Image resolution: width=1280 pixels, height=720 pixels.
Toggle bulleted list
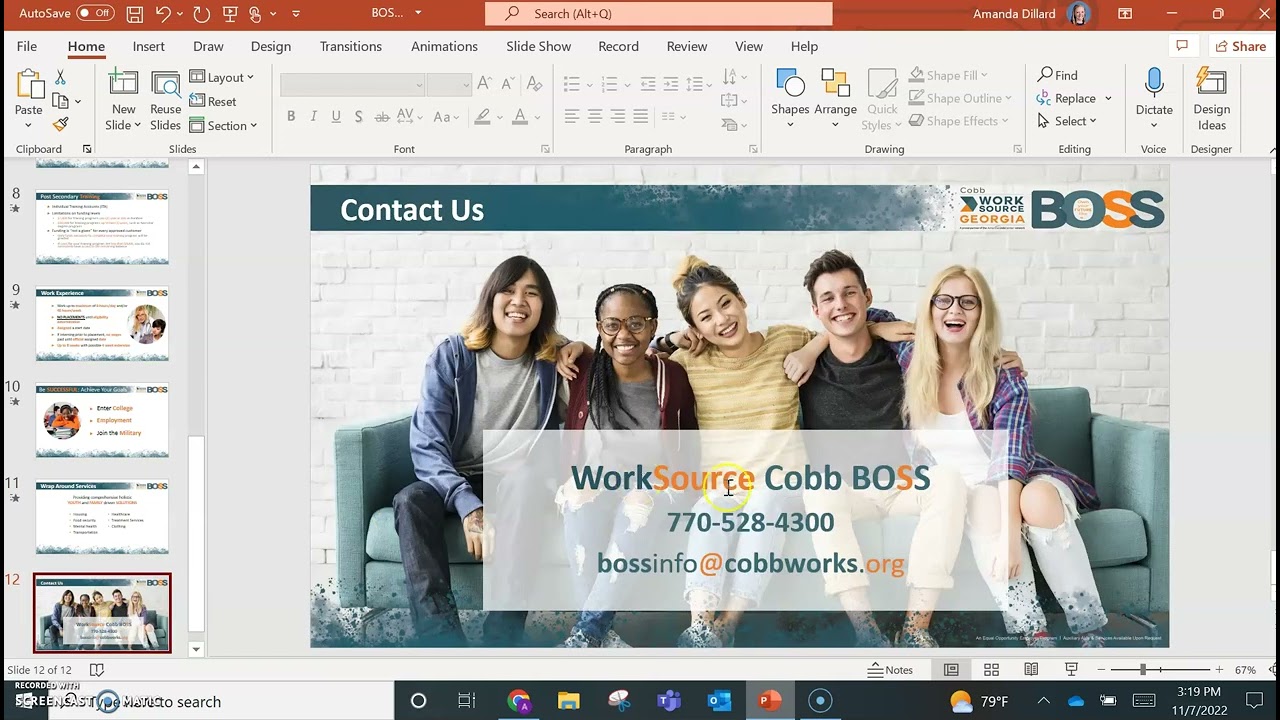point(572,84)
